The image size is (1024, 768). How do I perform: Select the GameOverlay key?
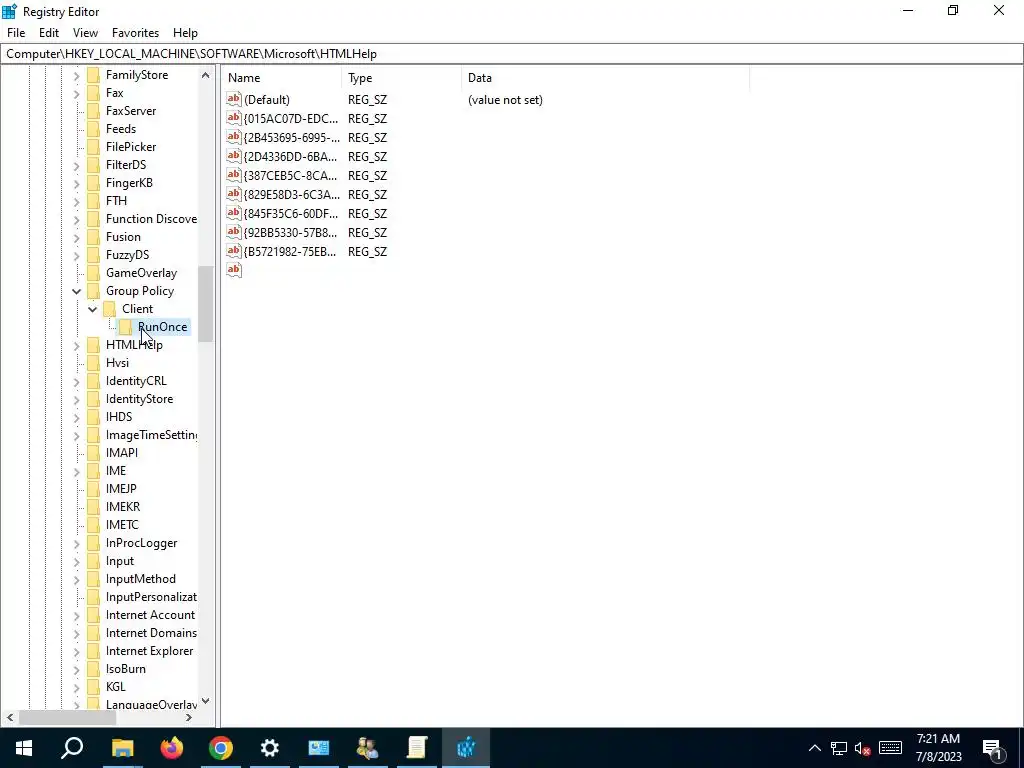click(141, 272)
